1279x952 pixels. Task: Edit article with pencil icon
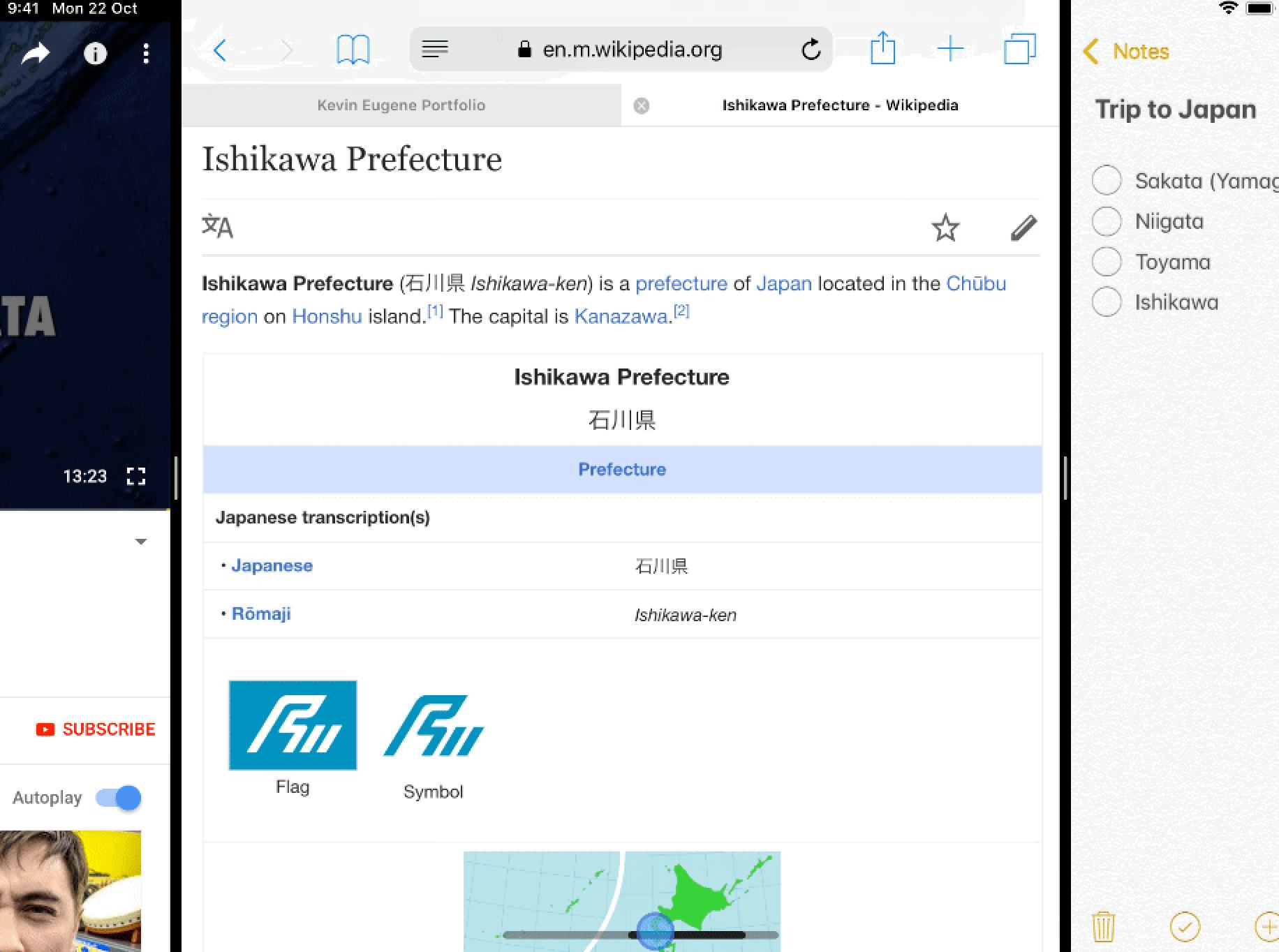coord(1023,228)
